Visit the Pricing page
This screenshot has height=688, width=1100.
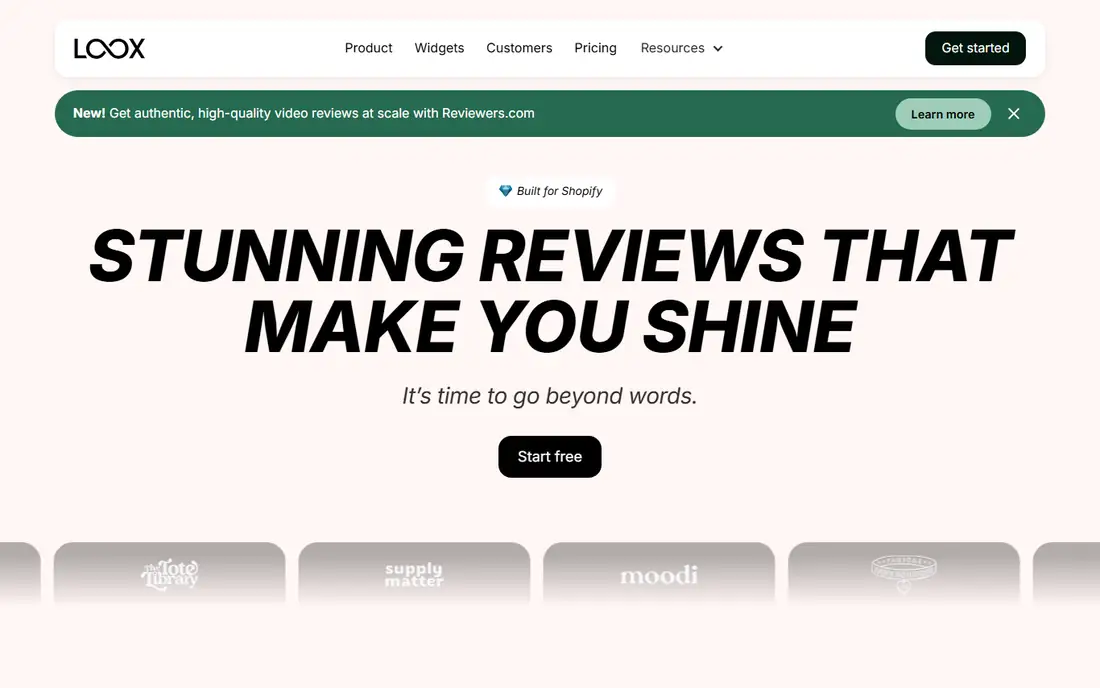[596, 48]
